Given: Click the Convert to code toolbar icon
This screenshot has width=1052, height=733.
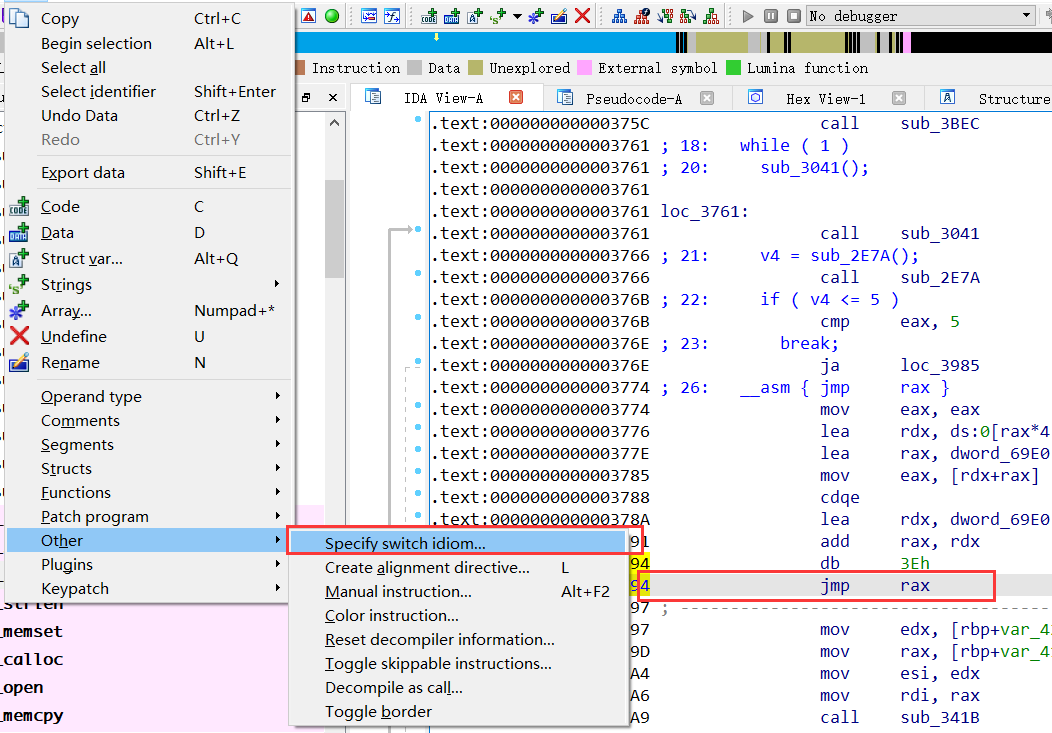Looking at the screenshot, I should [x=429, y=16].
